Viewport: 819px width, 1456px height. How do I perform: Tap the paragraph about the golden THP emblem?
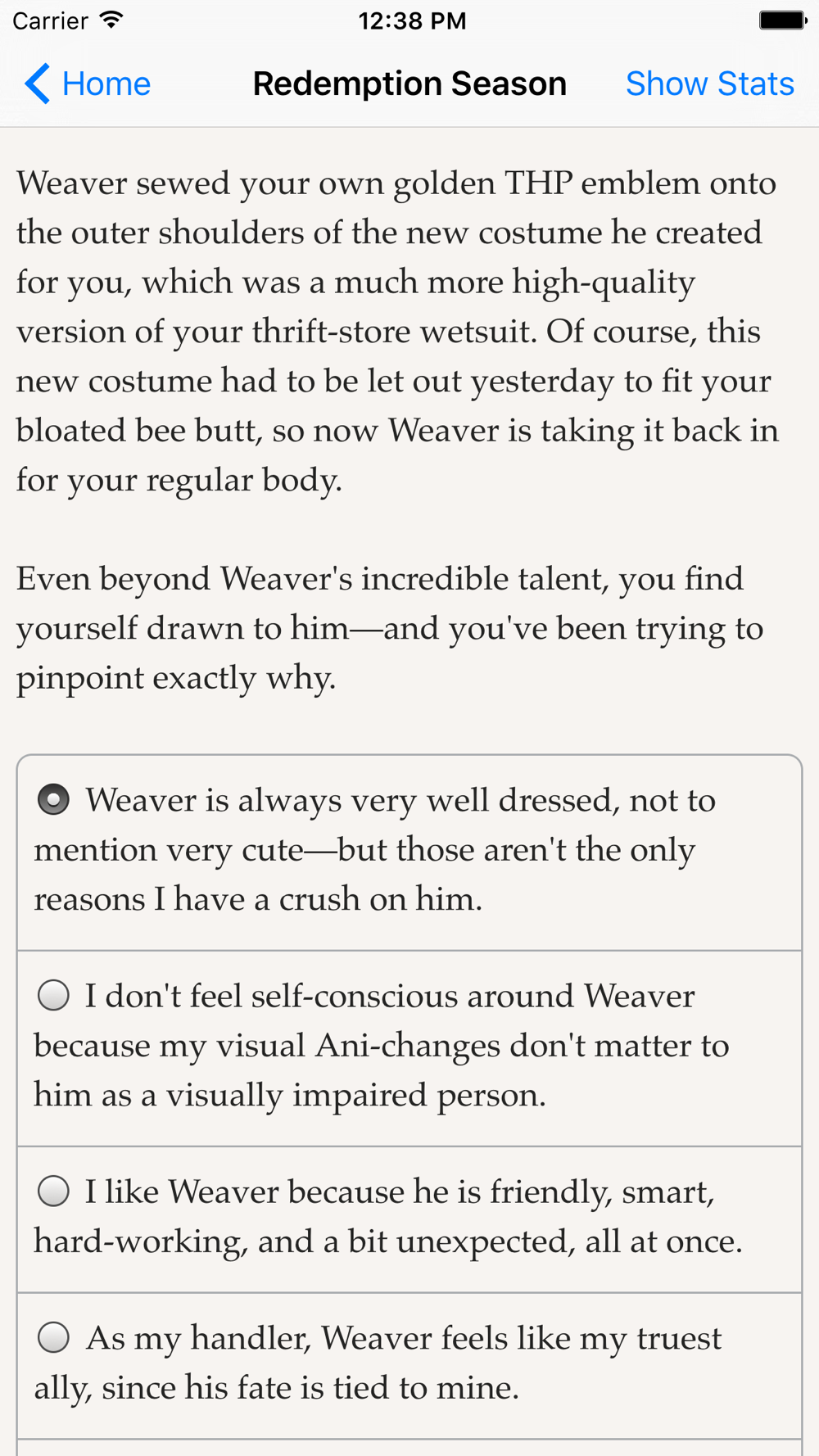pos(397,331)
